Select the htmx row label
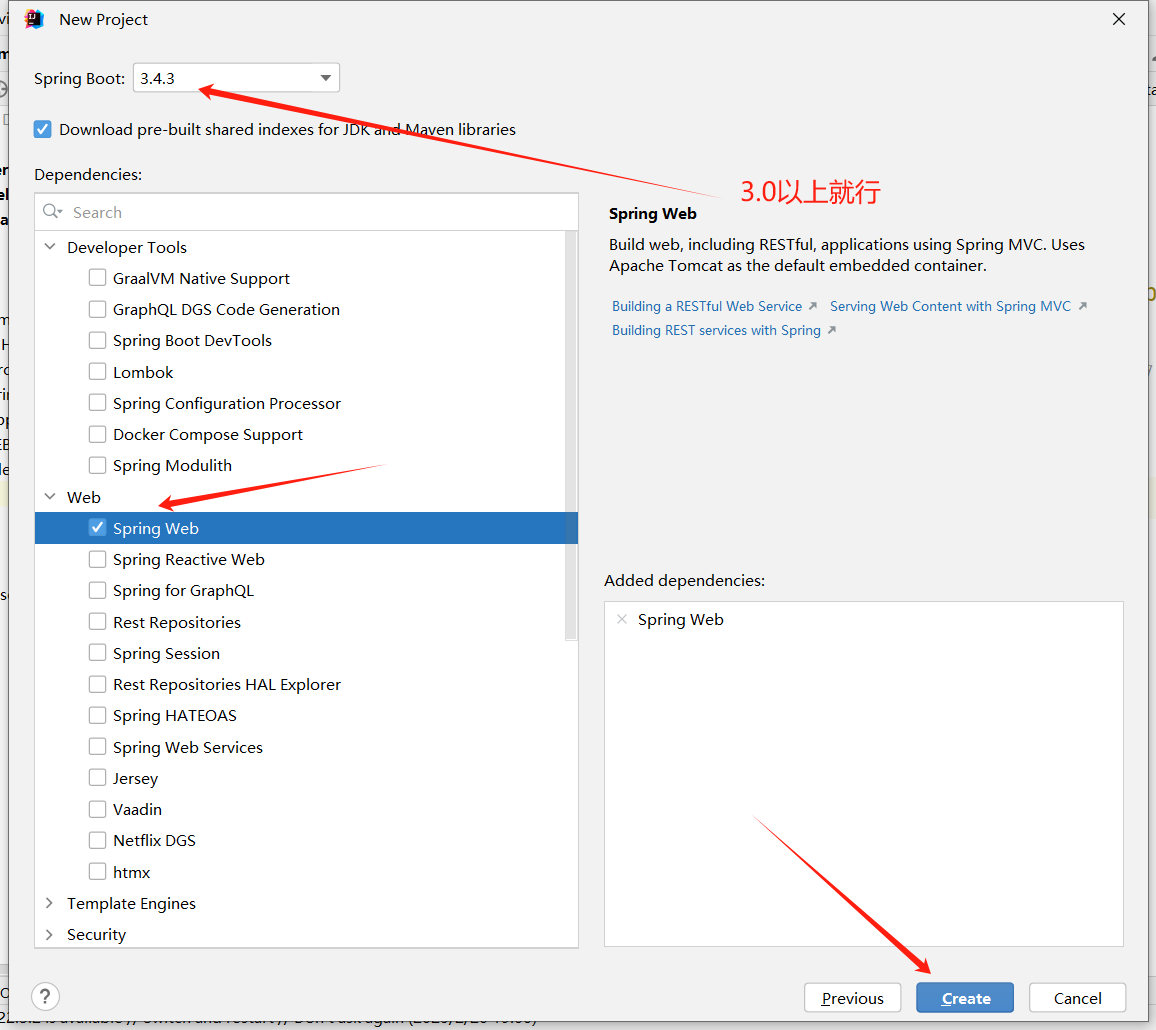The image size is (1156, 1030). pyautogui.click(x=131, y=872)
